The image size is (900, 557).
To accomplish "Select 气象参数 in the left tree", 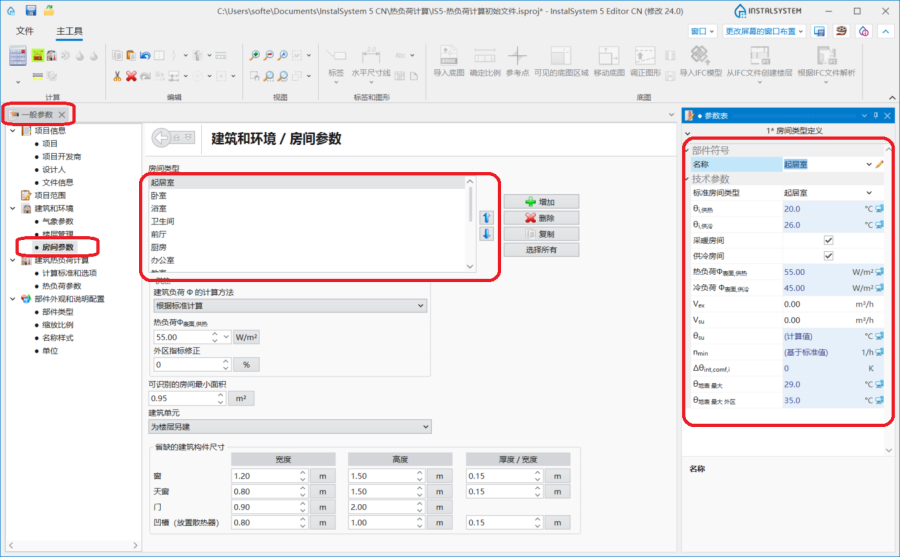I will coord(57,221).
